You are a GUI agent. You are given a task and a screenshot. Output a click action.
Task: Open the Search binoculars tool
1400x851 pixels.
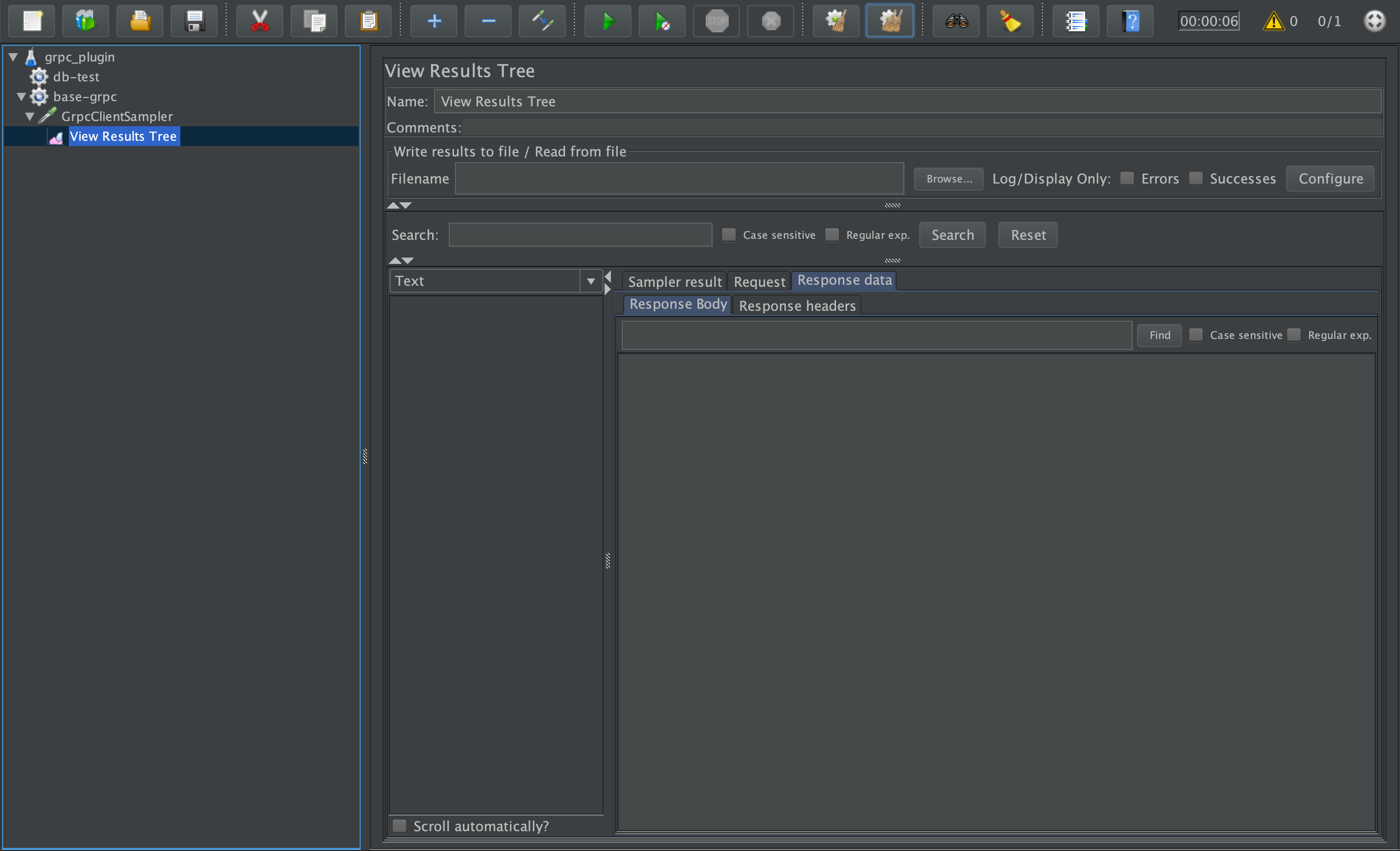956,21
